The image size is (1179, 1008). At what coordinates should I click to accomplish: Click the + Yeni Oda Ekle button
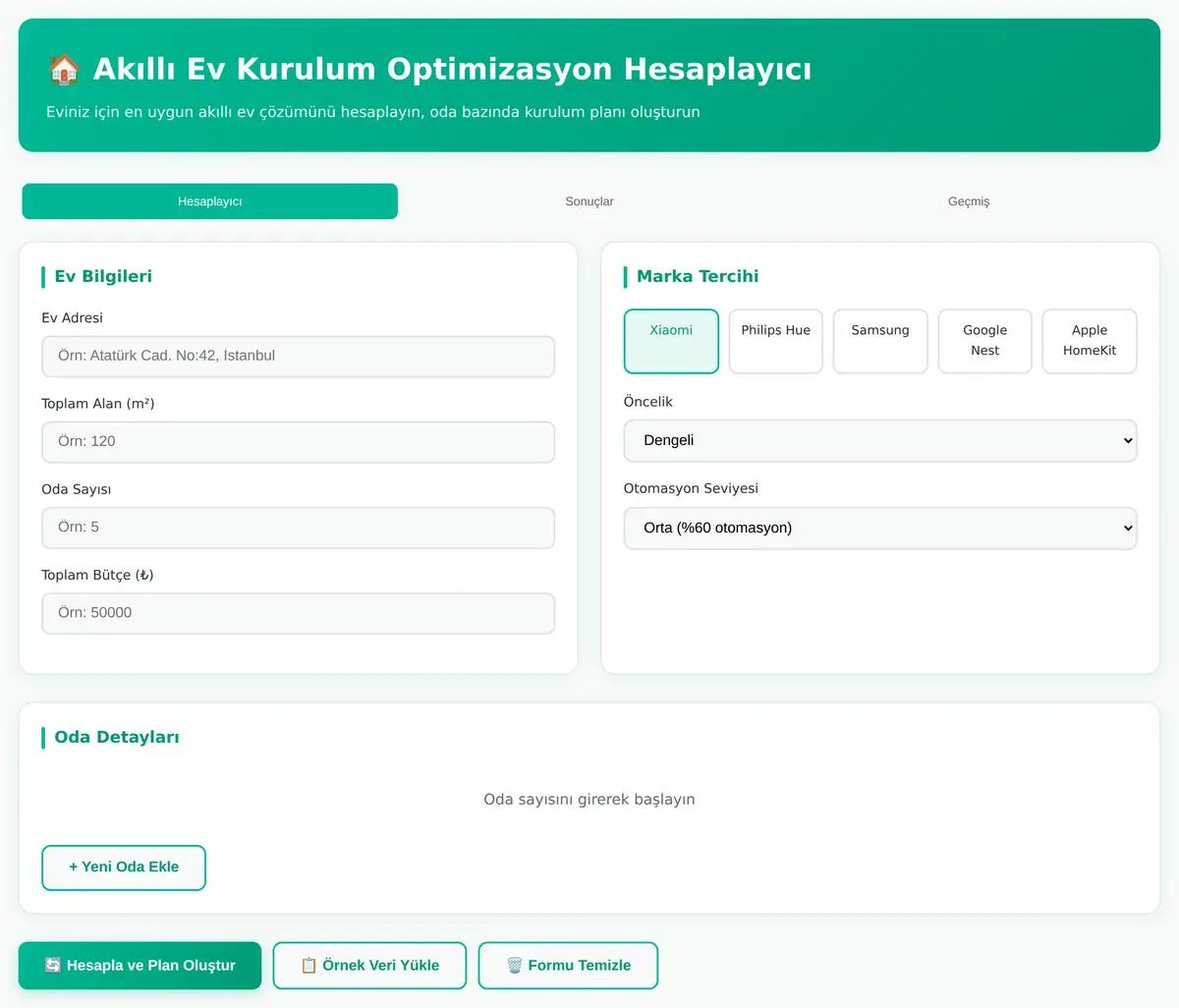pos(124,868)
